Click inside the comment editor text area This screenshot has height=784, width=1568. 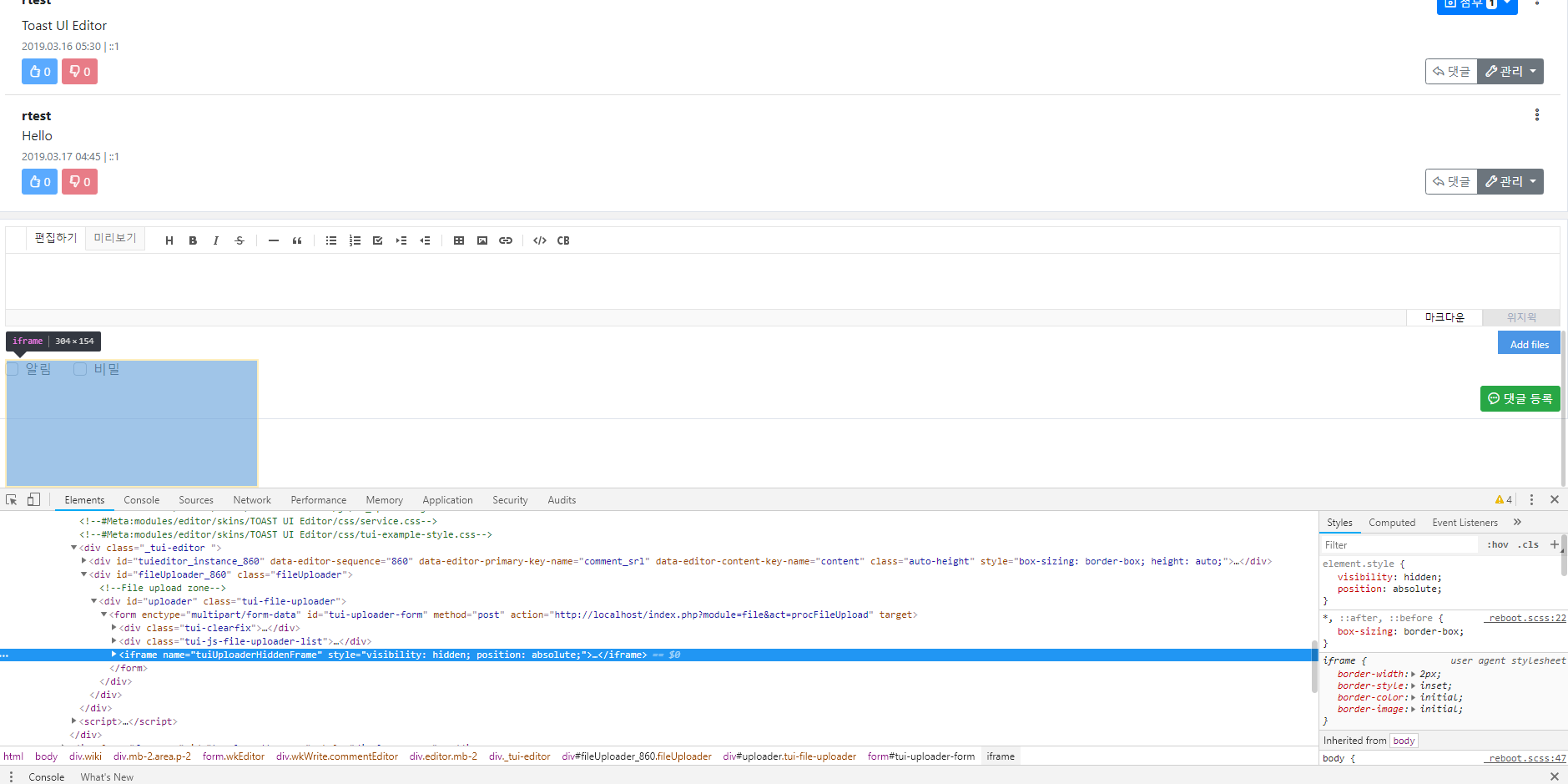[783, 281]
